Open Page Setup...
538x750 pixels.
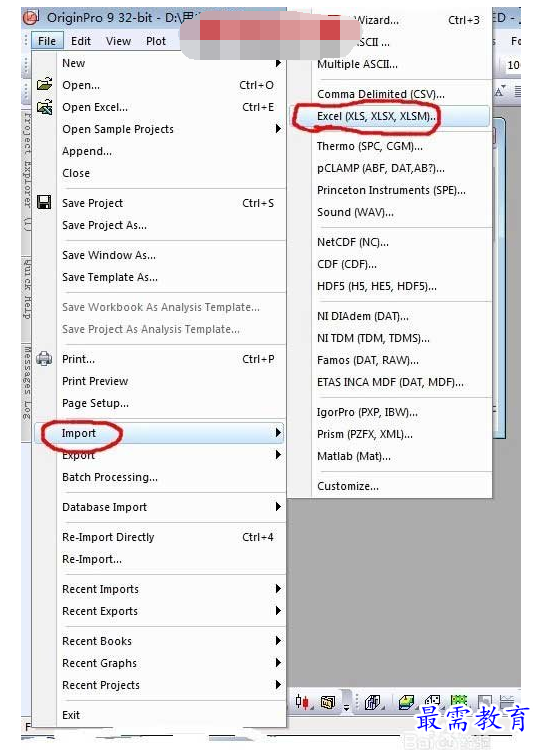(160, 403)
